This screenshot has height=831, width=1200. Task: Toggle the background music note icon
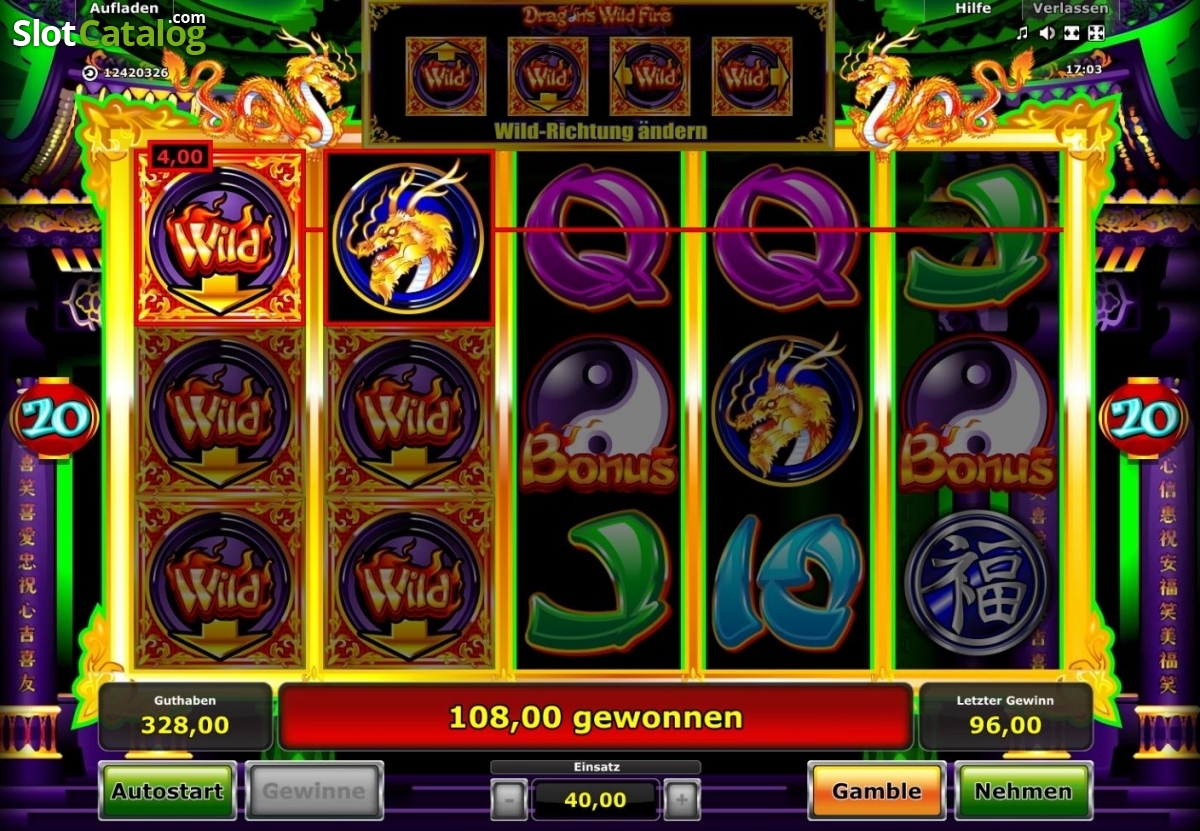[x=1022, y=33]
